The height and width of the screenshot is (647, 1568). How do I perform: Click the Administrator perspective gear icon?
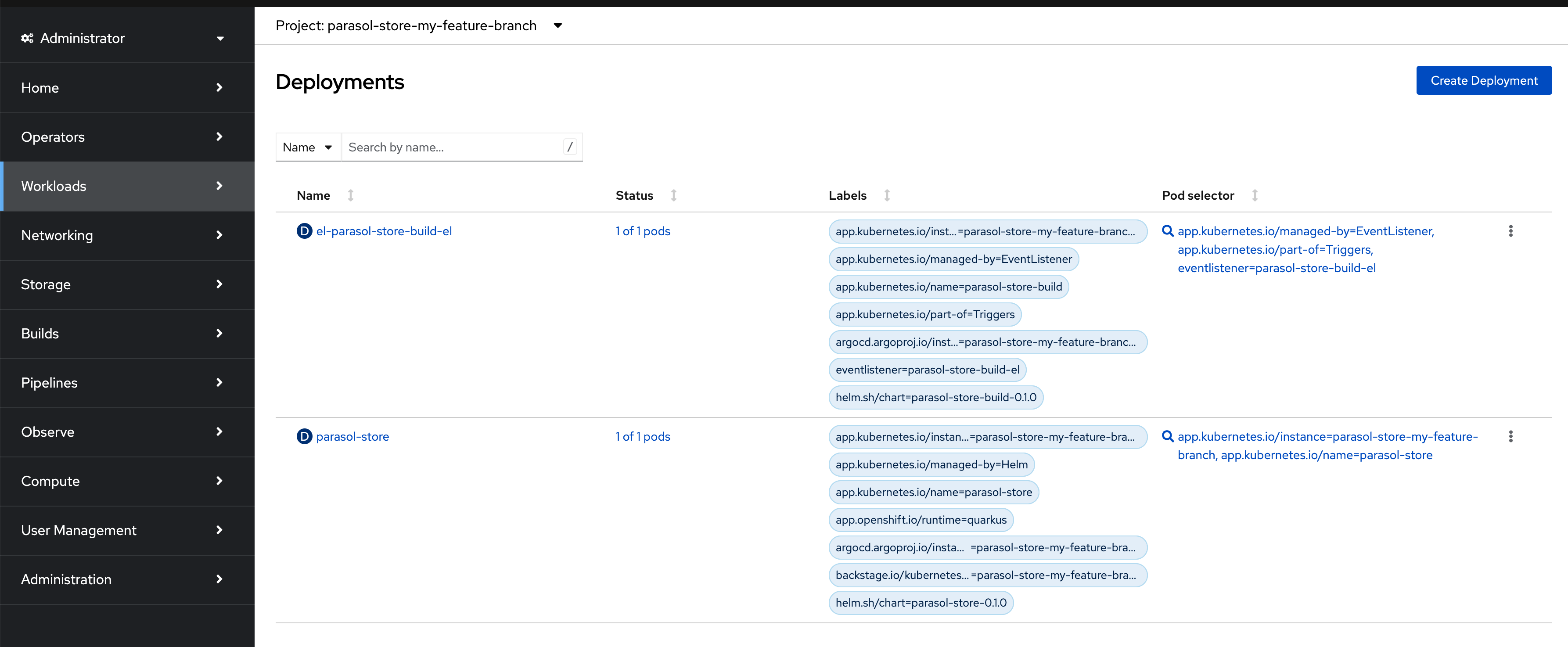[x=27, y=38]
